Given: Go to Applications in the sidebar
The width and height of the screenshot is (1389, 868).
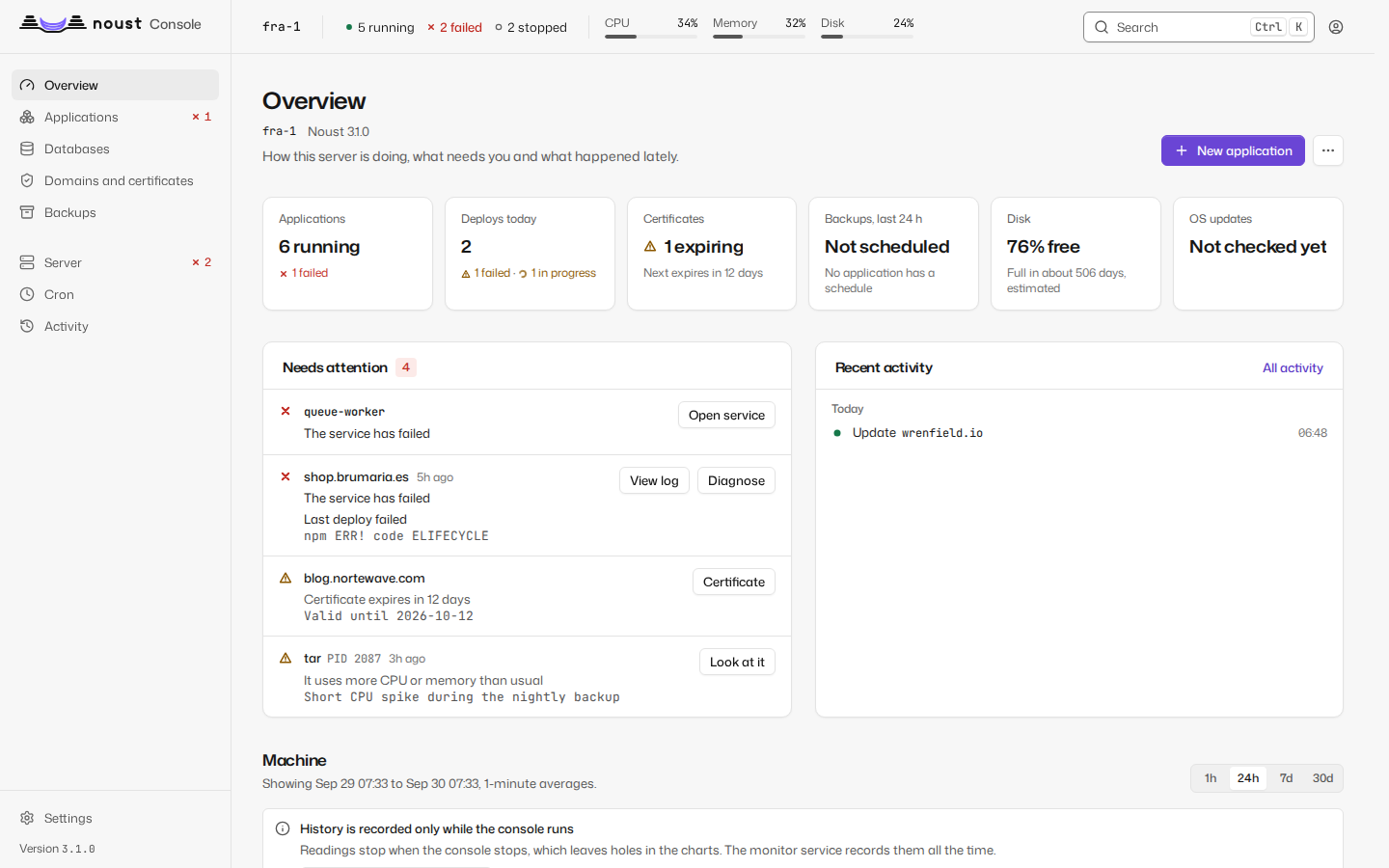Looking at the screenshot, I should coord(115,117).
